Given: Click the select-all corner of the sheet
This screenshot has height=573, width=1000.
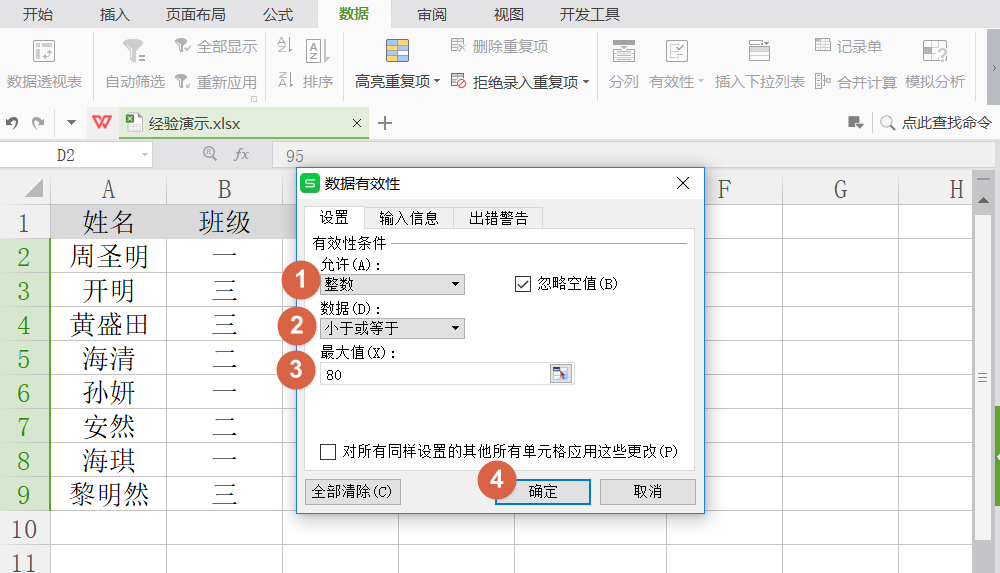Looking at the screenshot, I should tap(25, 188).
